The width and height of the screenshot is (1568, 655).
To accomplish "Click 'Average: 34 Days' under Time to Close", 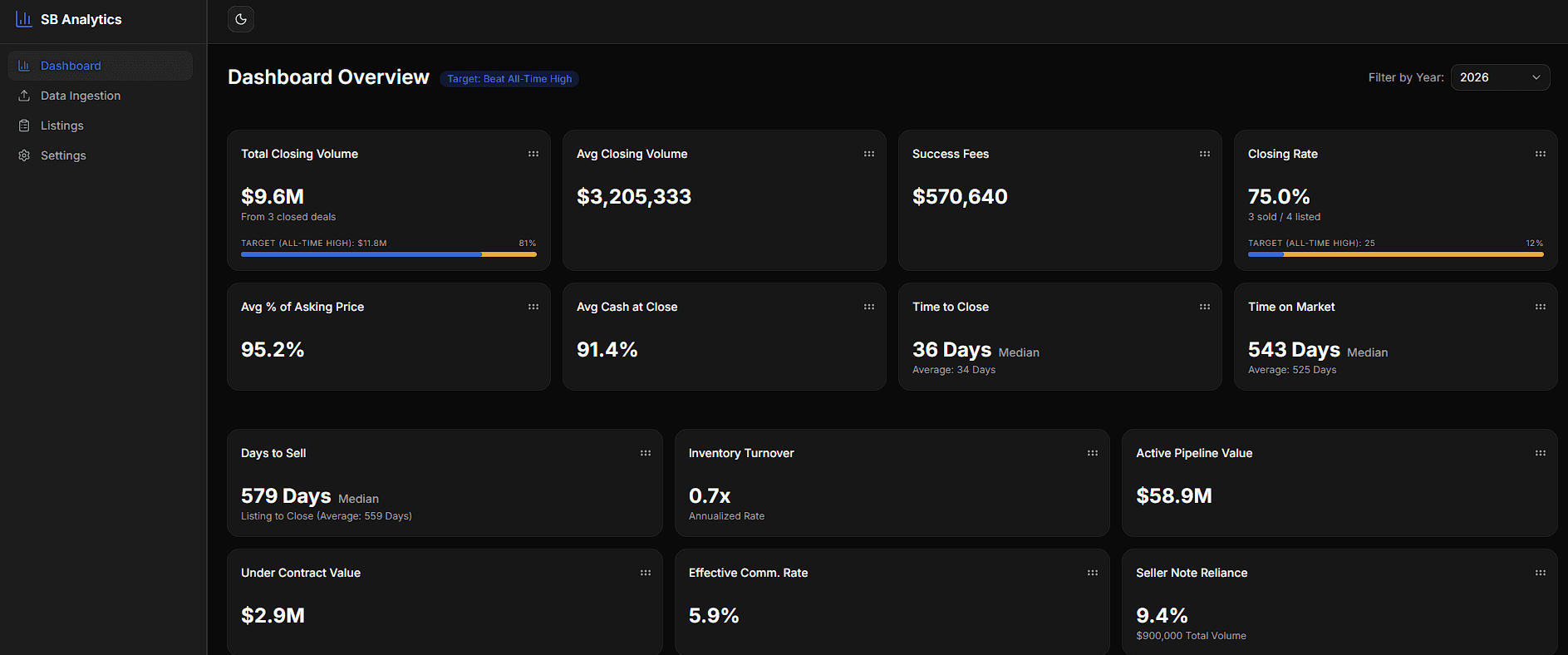I will click(x=954, y=370).
